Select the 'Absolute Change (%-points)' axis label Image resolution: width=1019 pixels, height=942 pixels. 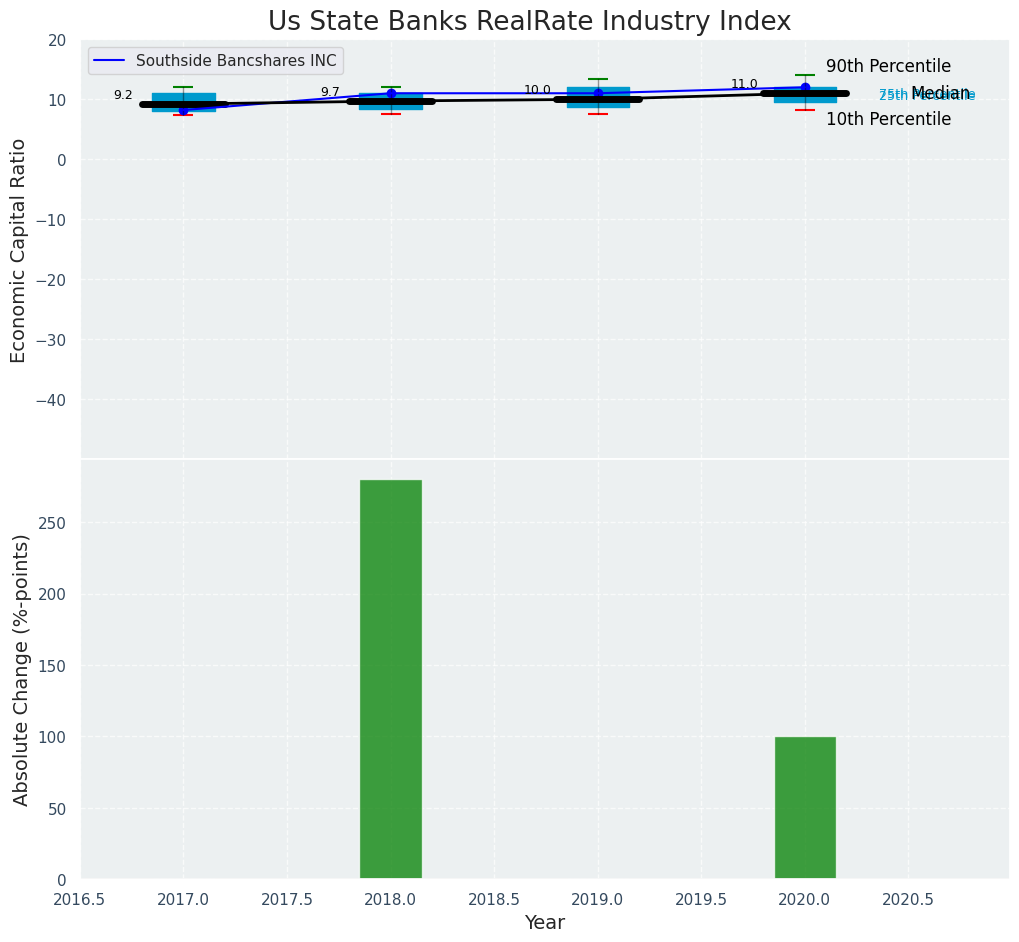point(21,669)
